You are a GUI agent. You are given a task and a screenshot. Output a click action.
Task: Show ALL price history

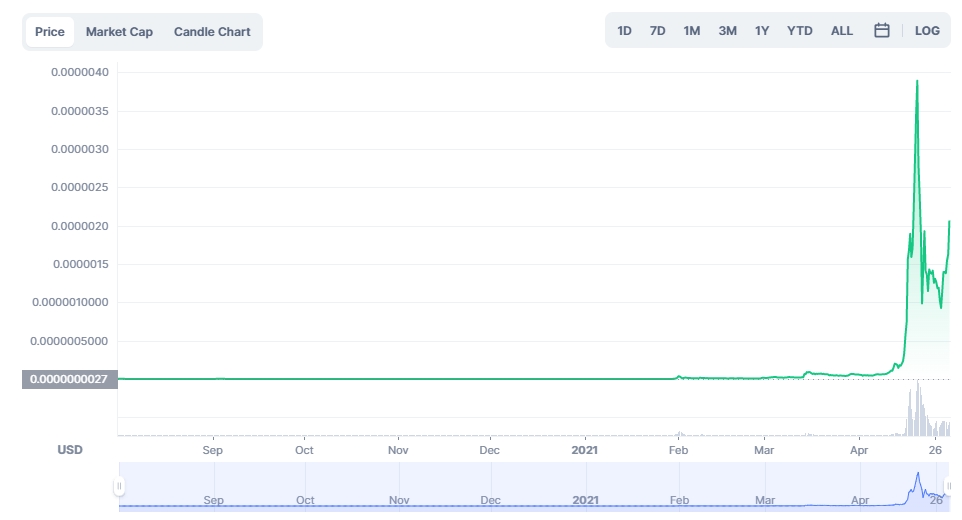(x=842, y=31)
